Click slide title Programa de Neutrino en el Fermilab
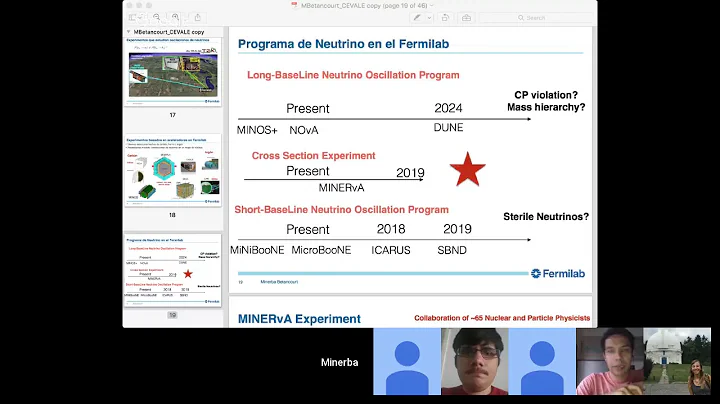 [343, 44]
